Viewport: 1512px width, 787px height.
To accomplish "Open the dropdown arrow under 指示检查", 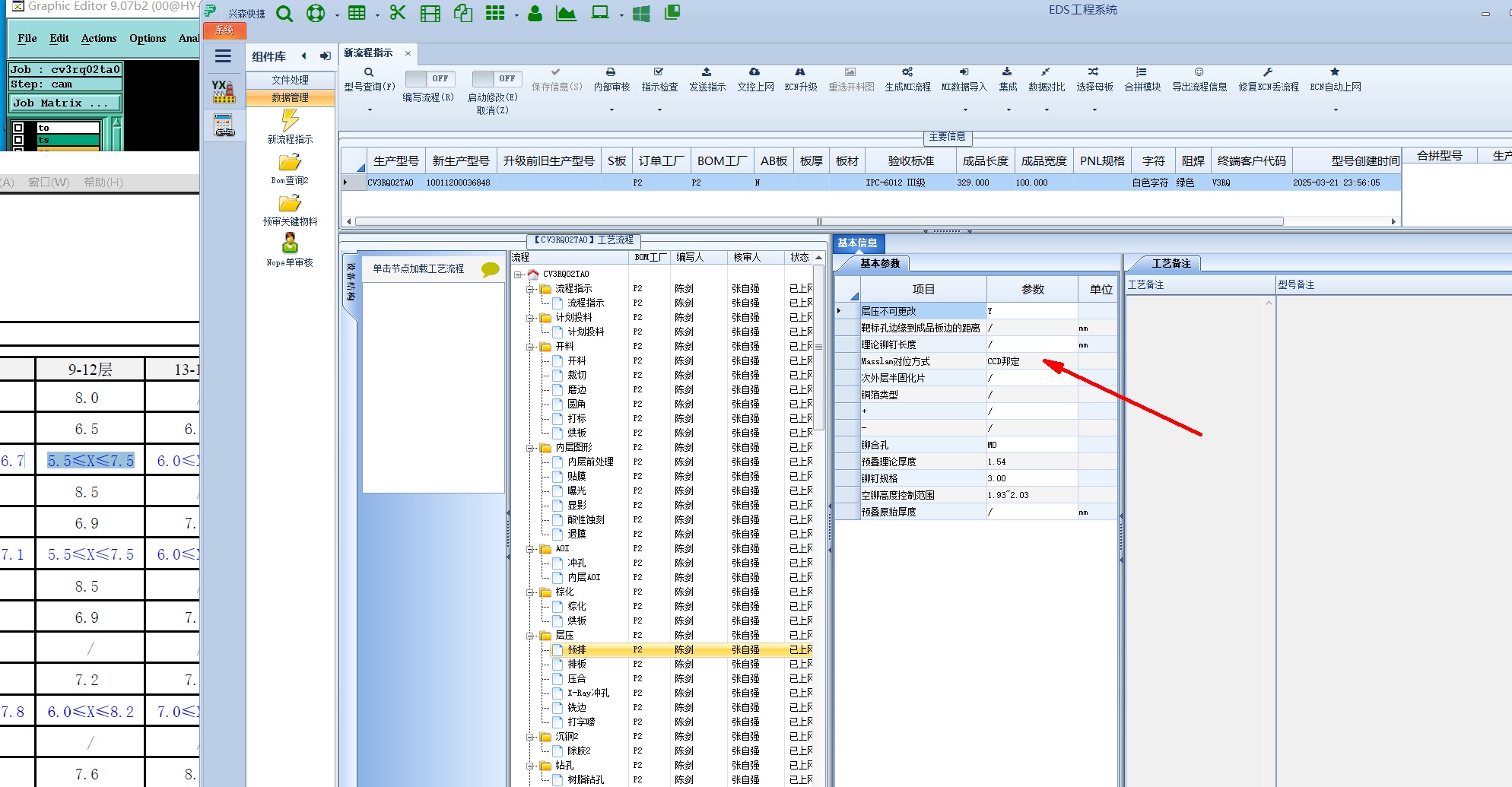I will [x=659, y=110].
